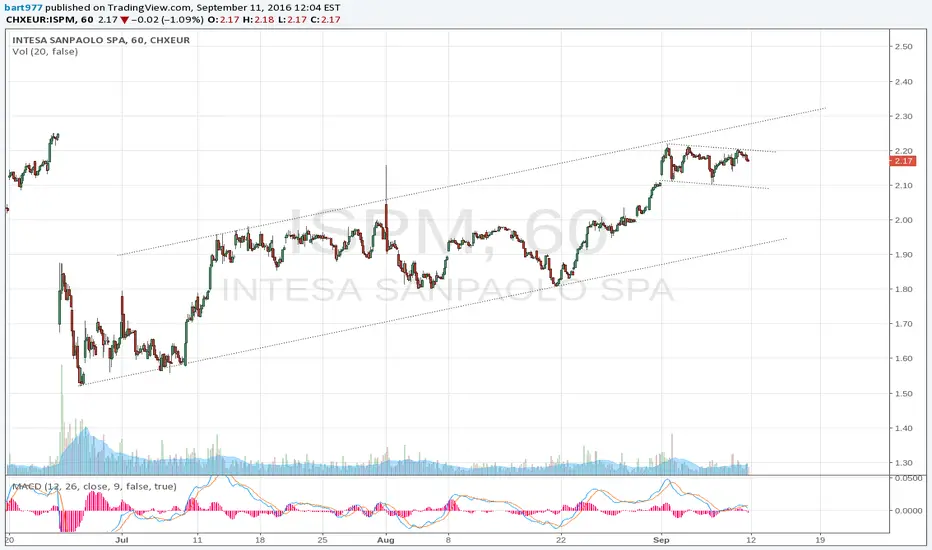Viewport: 932px width, 550px height.
Task: Click the 2.10 price axis label
Action: [903, 186]
